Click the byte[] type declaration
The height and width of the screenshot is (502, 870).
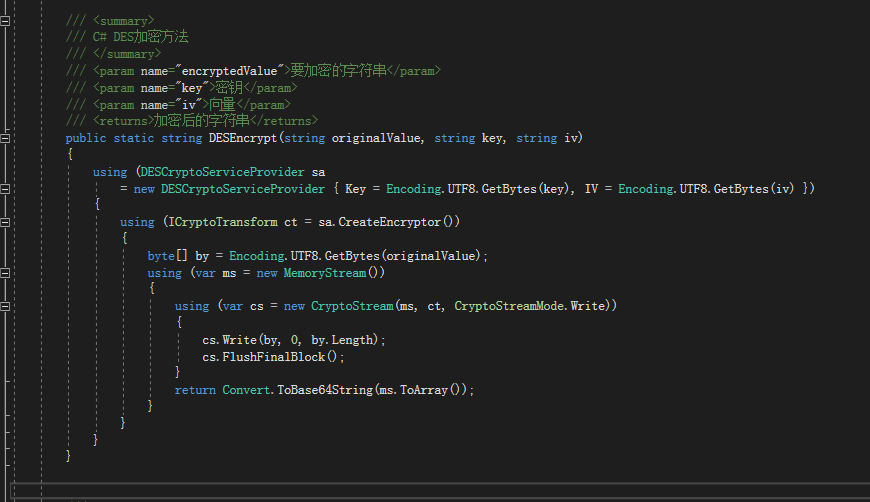click(165, 256)
